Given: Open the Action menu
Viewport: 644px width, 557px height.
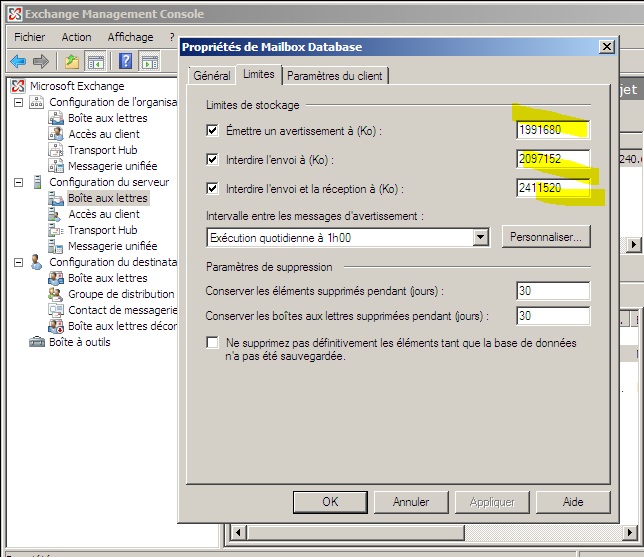Looking at the screenshot, I should coord(76,37).
